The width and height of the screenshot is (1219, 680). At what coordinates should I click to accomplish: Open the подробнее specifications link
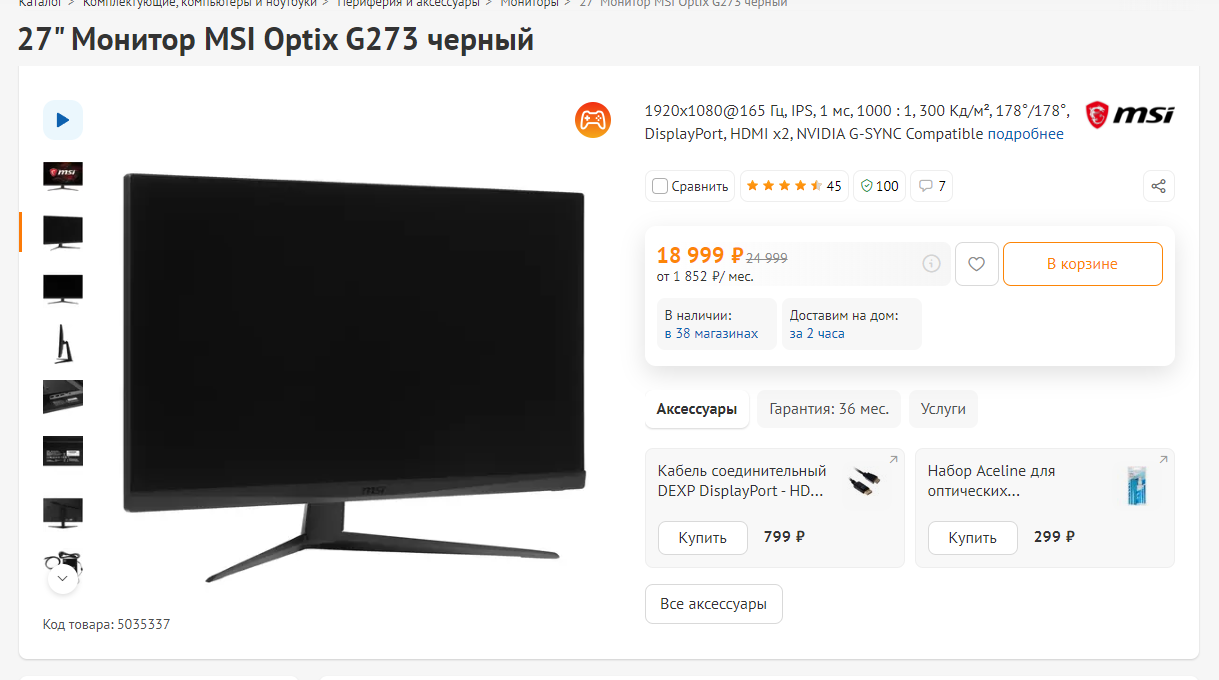tap(1026, 134)
